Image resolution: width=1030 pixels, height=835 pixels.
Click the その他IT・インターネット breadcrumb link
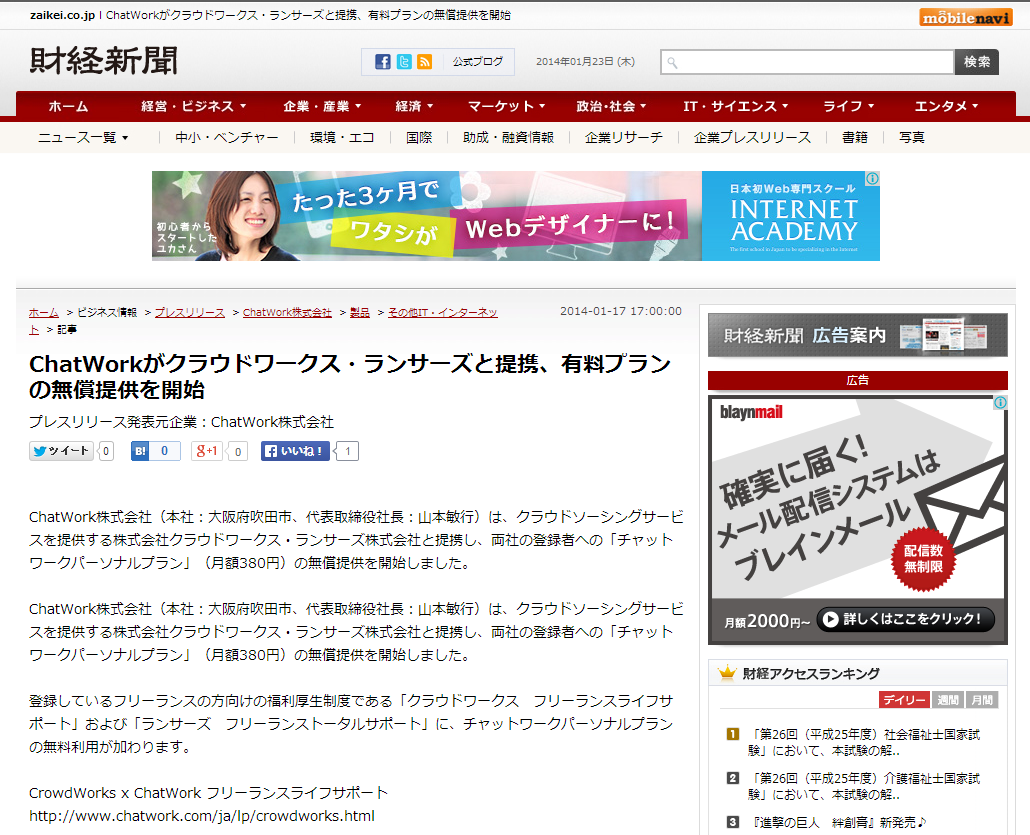click(x=443, y=313)
